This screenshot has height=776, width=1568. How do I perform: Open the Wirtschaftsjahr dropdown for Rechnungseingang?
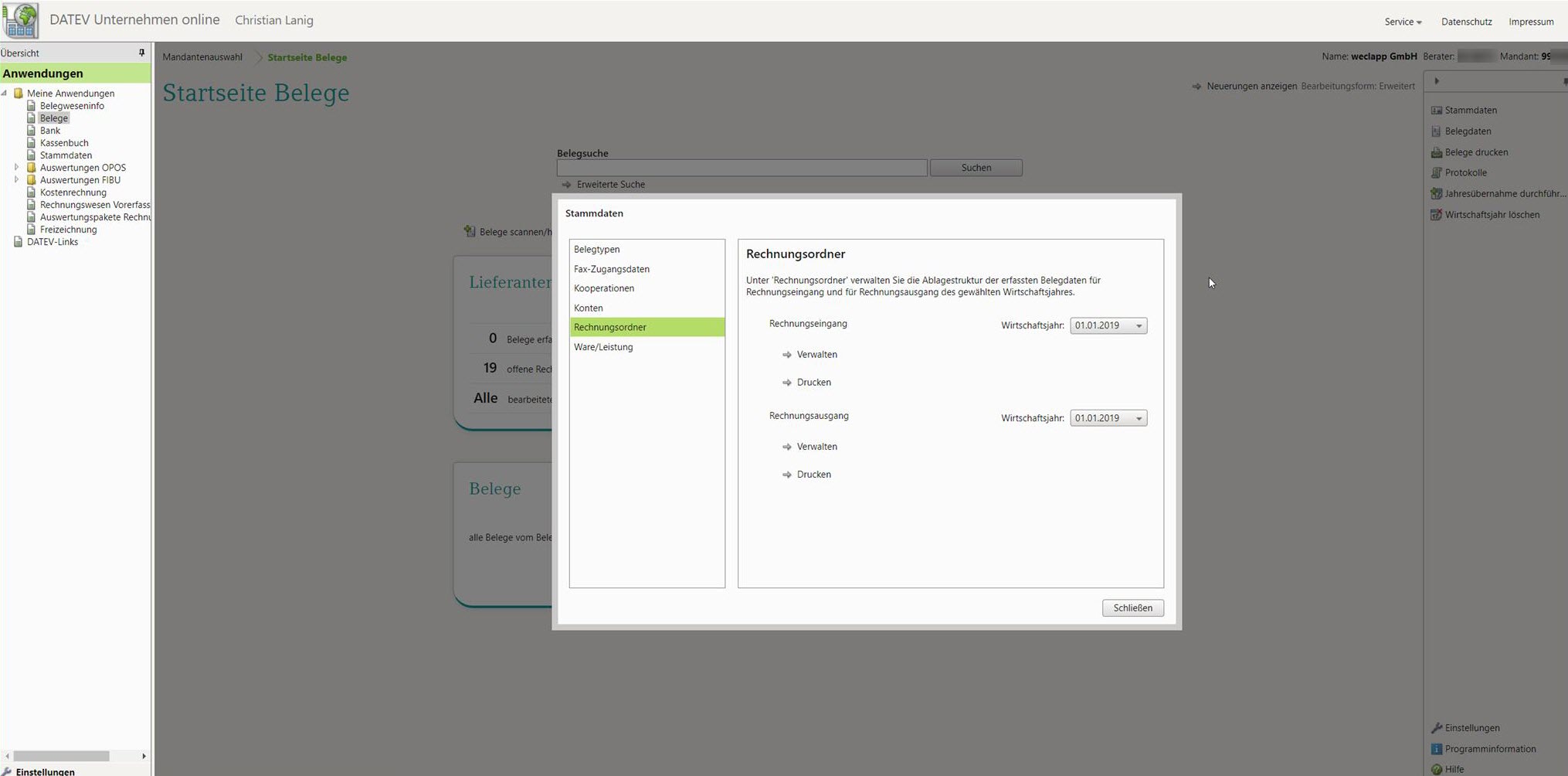click(x=1139, y=325)
